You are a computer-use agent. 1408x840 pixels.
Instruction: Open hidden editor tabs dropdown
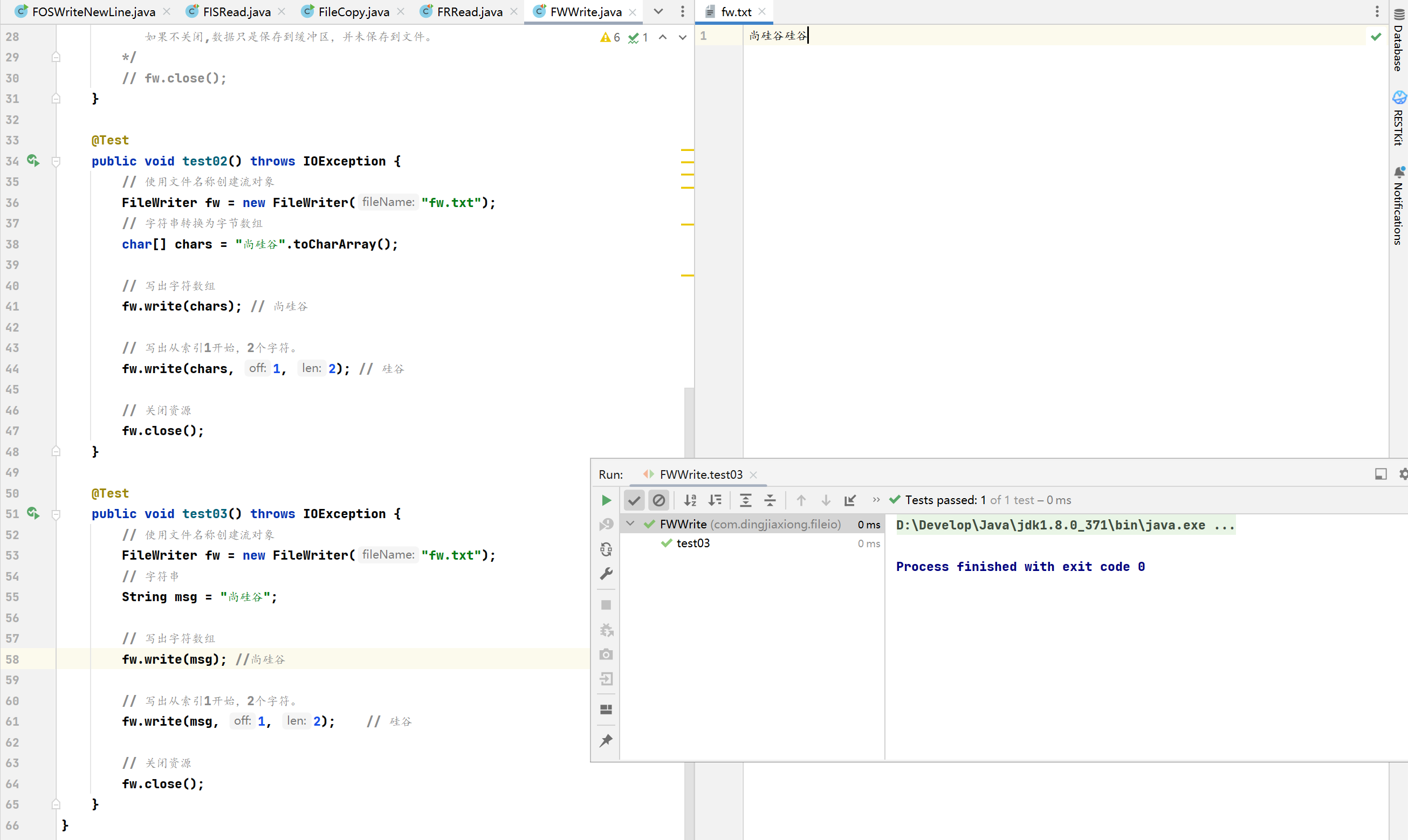(658, 11)
